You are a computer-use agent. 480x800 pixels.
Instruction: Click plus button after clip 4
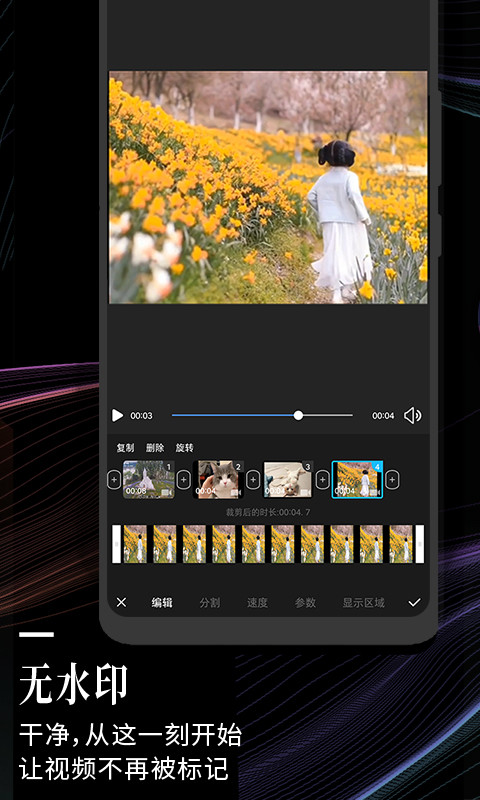392,480
